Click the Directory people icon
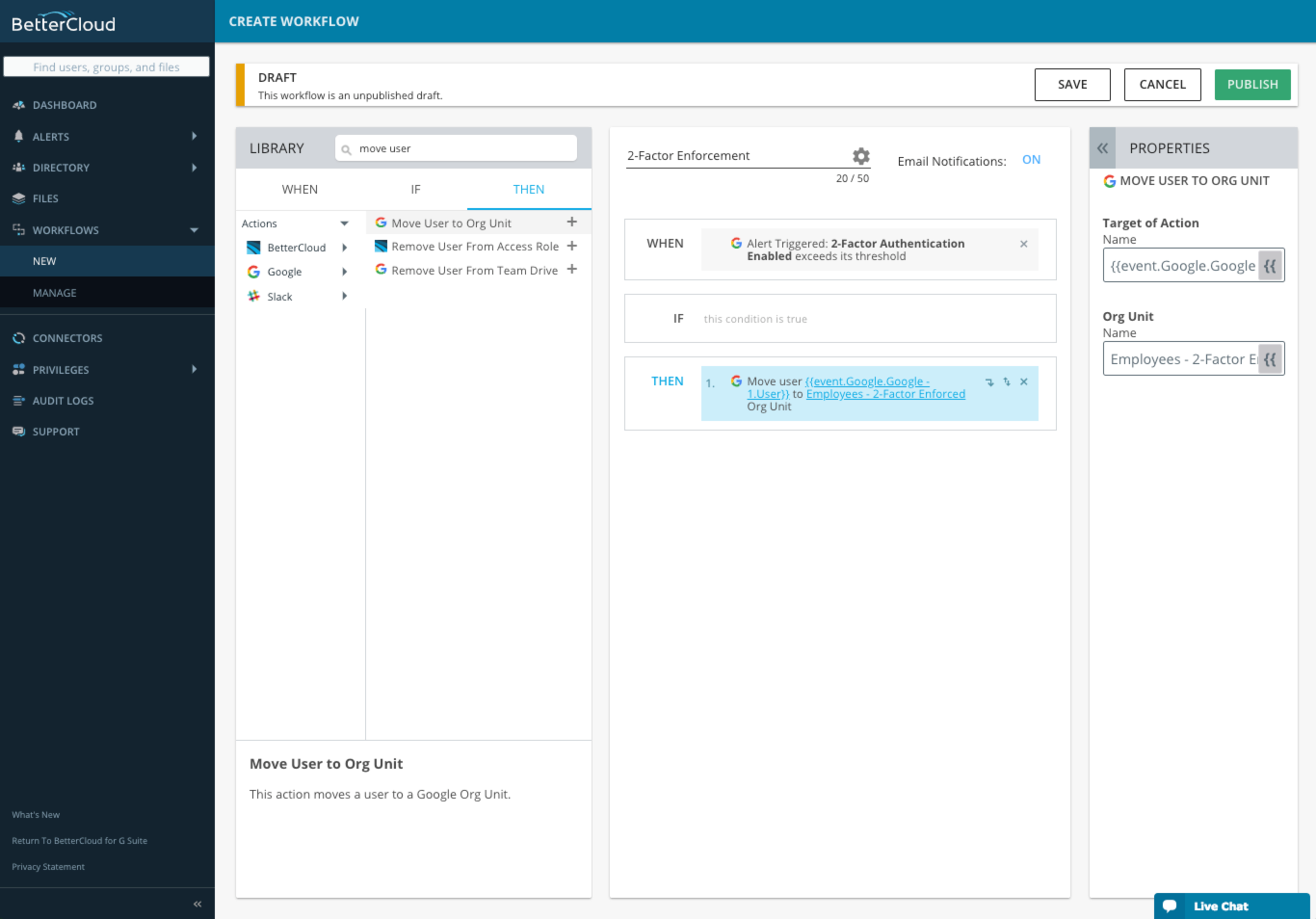 [18, 168]
